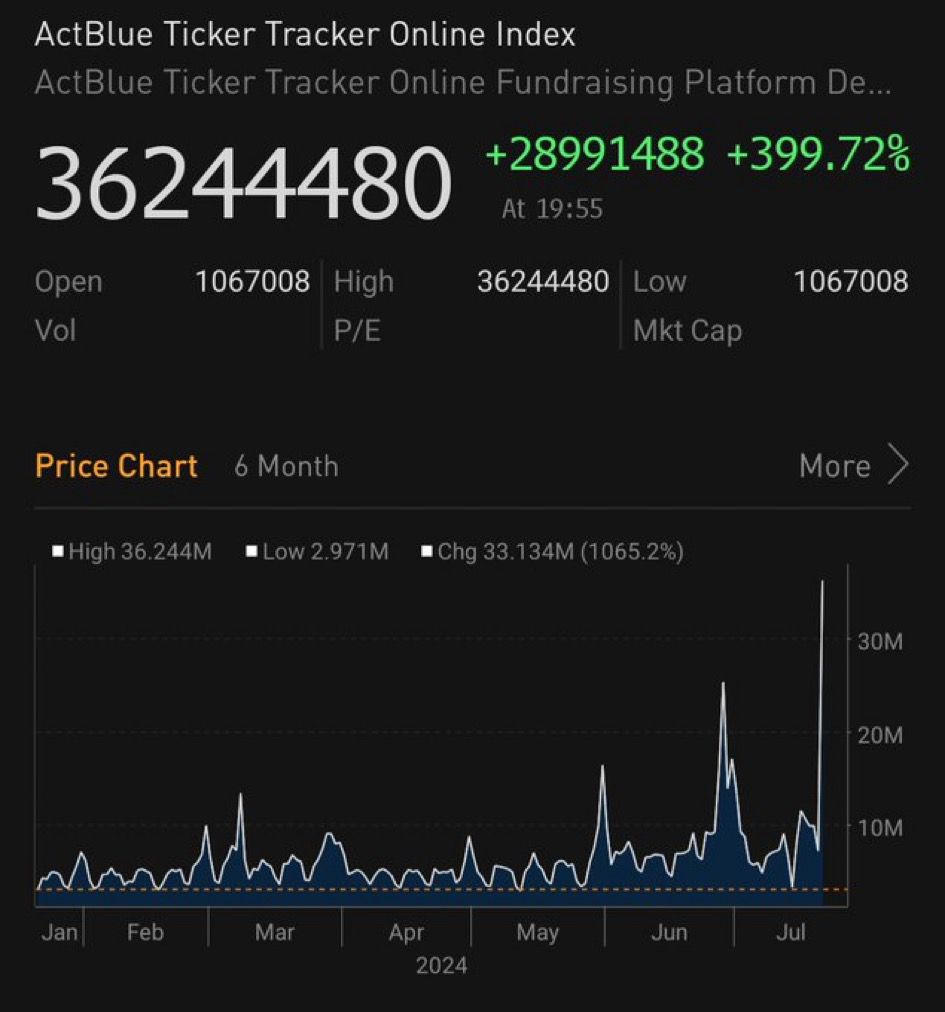This screenshot has width=945, height=1012.
Task: Click the chevron arrow beside More
Action: click(897, 465)
